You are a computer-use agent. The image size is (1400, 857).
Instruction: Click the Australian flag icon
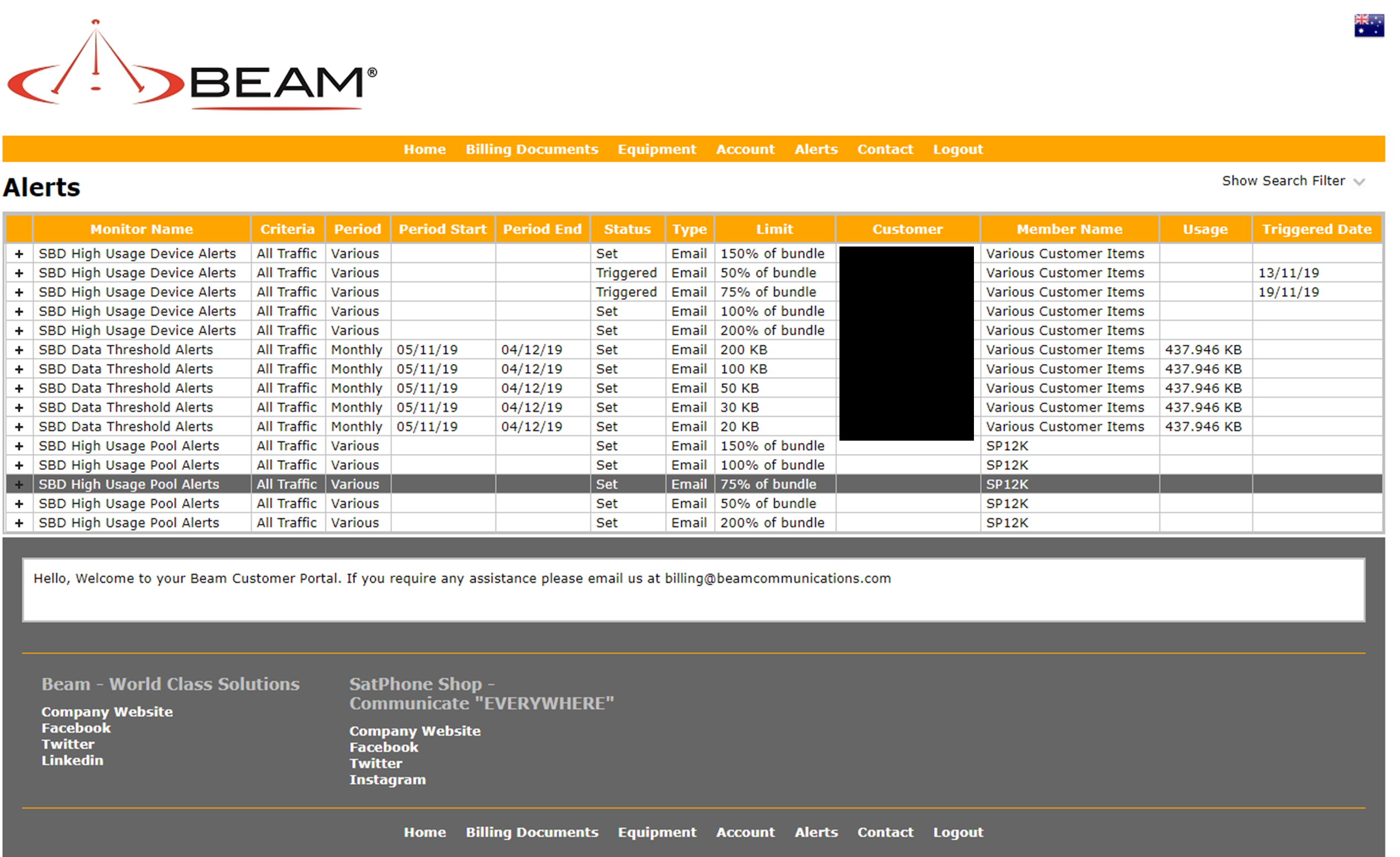pos(1369,25)
